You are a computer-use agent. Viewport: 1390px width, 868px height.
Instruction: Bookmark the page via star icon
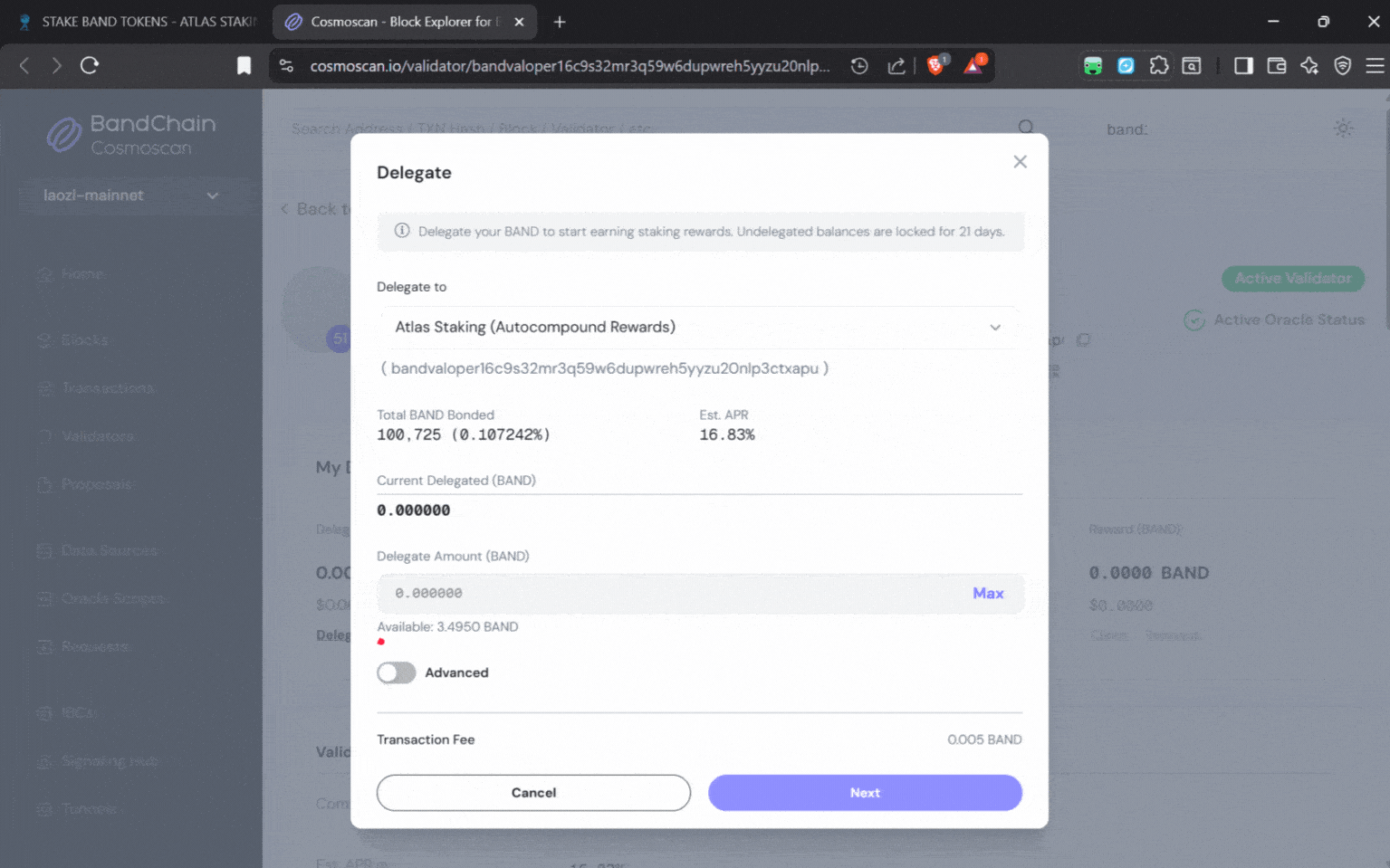pyautogui.click(x=244, y=65)
